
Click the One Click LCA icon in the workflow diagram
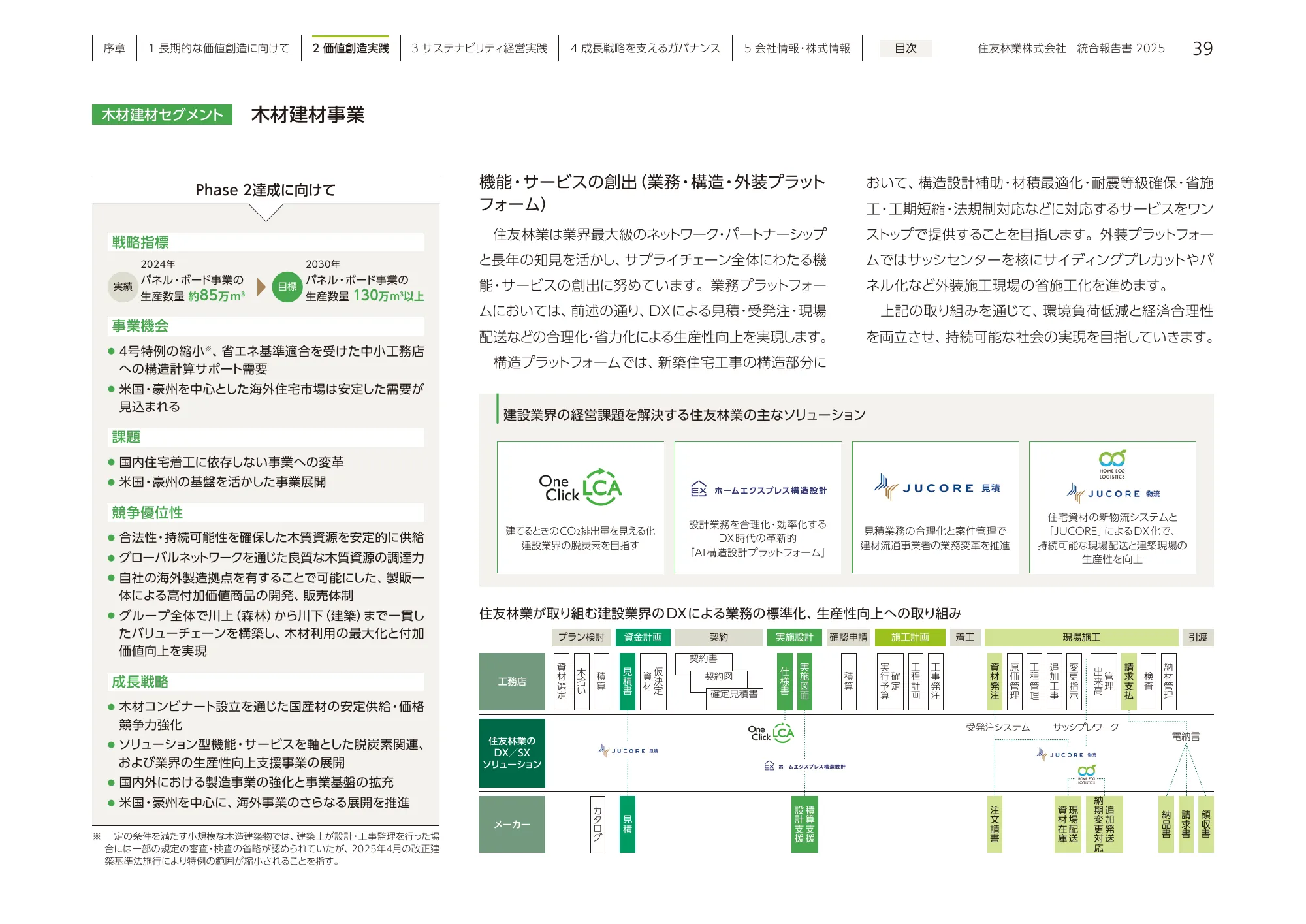[771, 733]
